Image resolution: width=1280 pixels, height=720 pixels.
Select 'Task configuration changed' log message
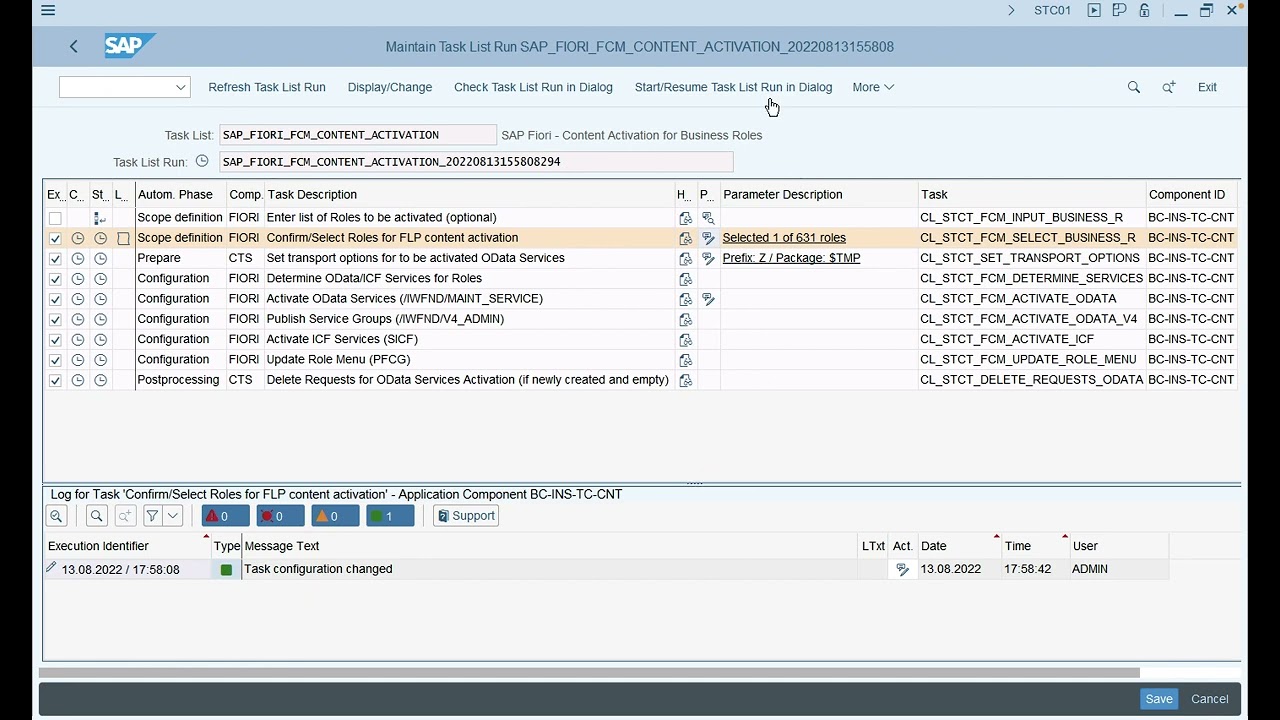[x=318, y=569]
